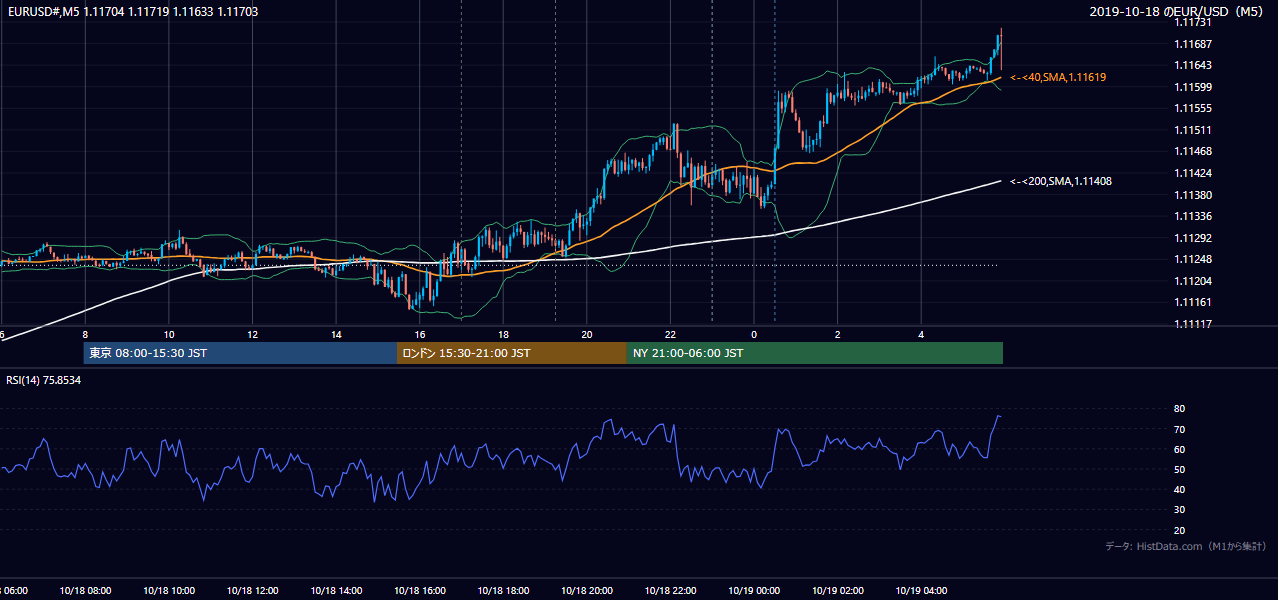Screen dimensions: 1278x600
Task: Click price axis value 1.11468
Action: click(x=1192, y=151)
